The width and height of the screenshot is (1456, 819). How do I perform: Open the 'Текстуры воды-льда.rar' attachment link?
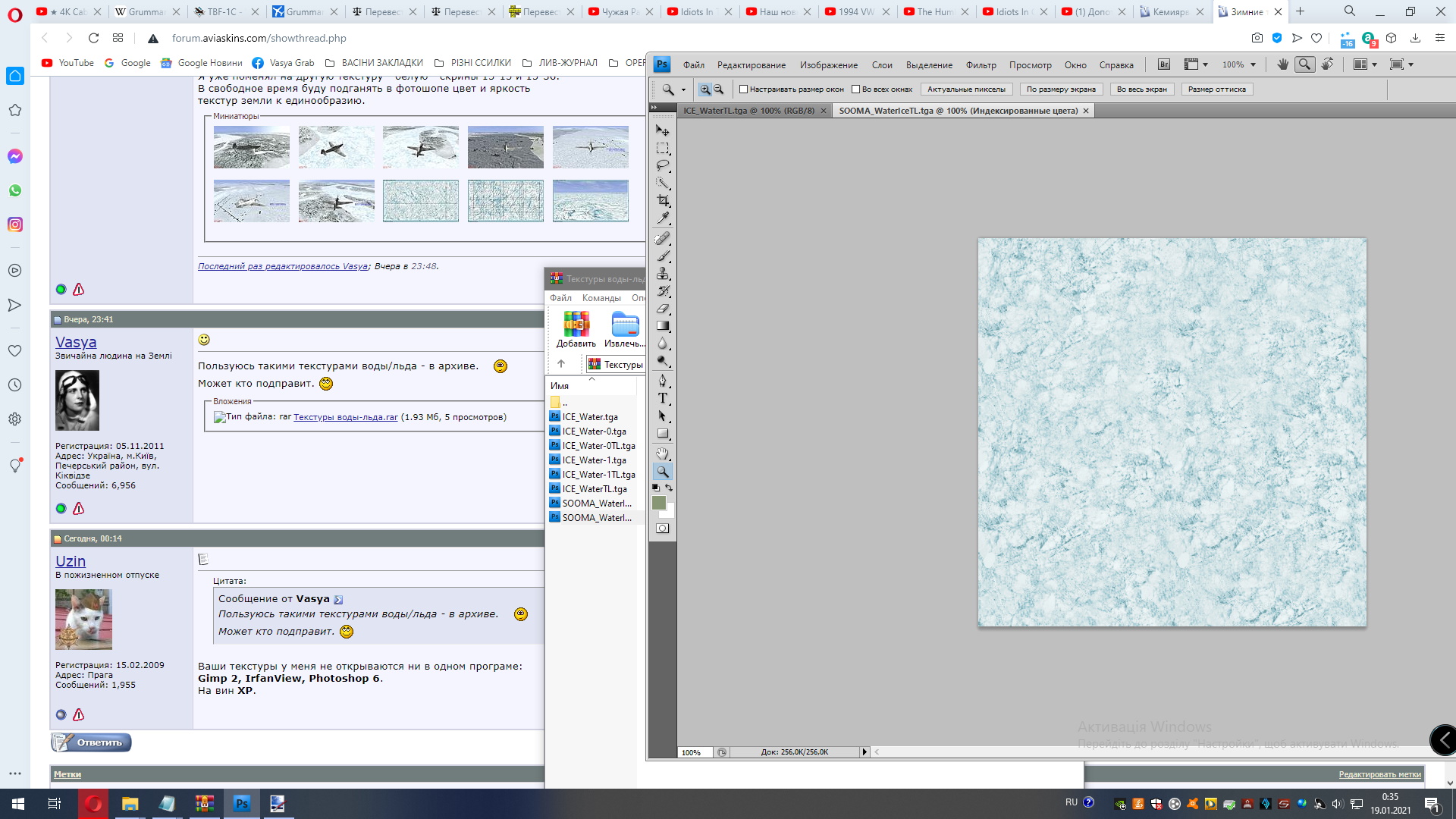[x=345, y=417]
